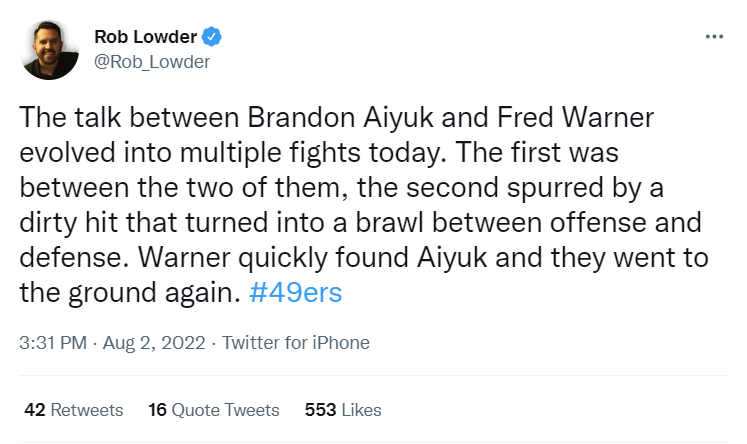This screenshot has height=444, width=747.
Task: View the 16 Quote Tweets list
Action: [213, 410]
